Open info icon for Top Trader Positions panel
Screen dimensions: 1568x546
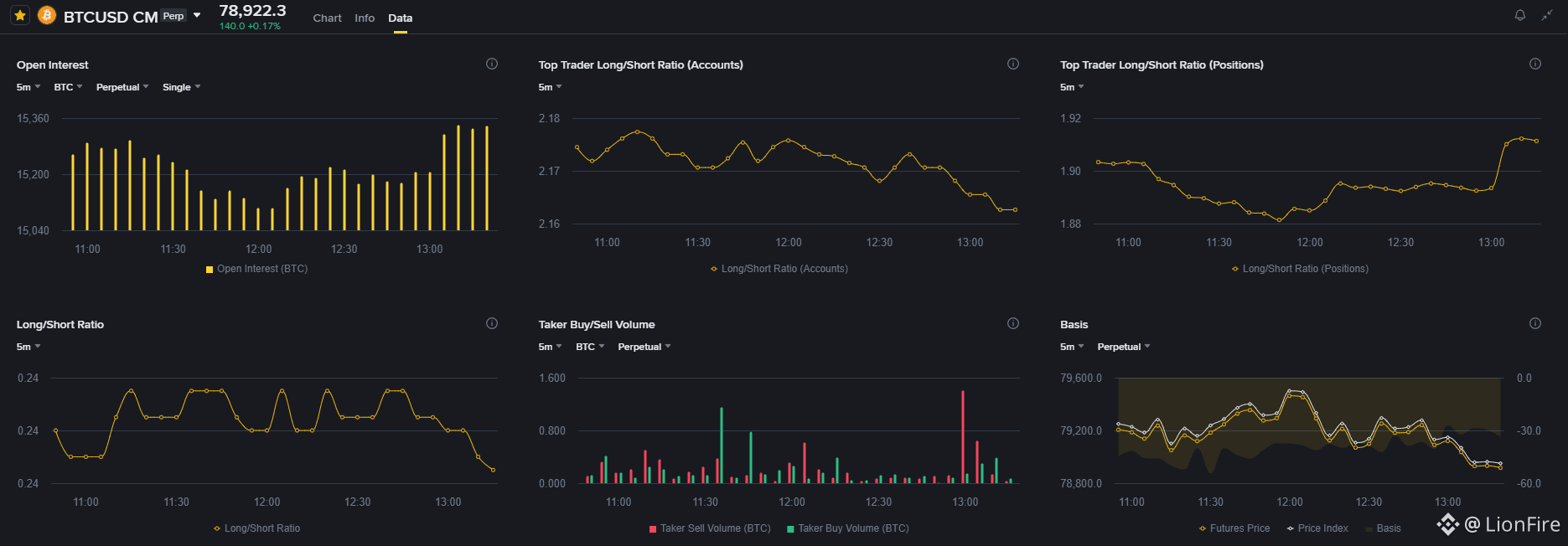pos(1535,64)
